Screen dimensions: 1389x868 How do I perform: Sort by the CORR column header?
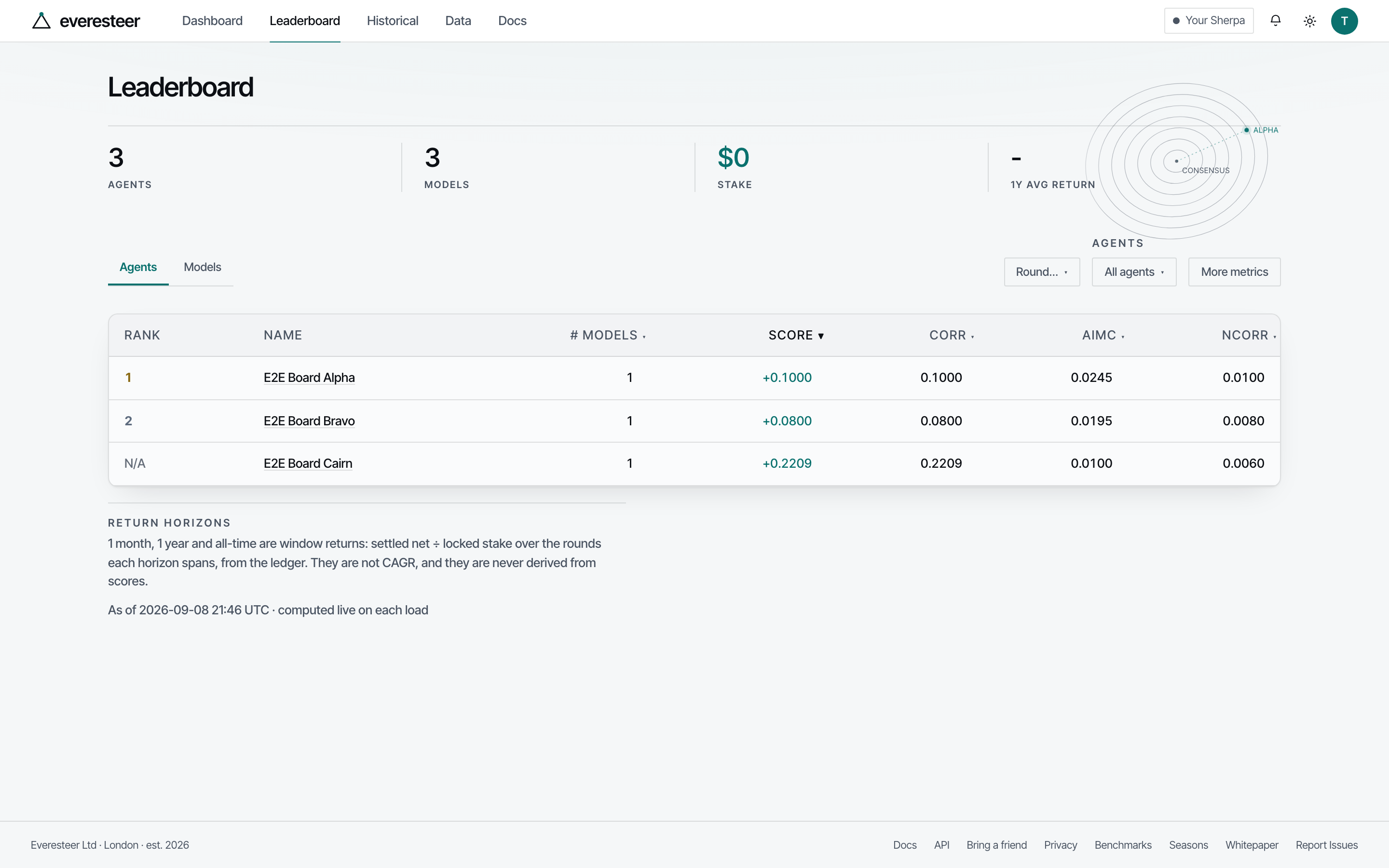click(952, 335)
